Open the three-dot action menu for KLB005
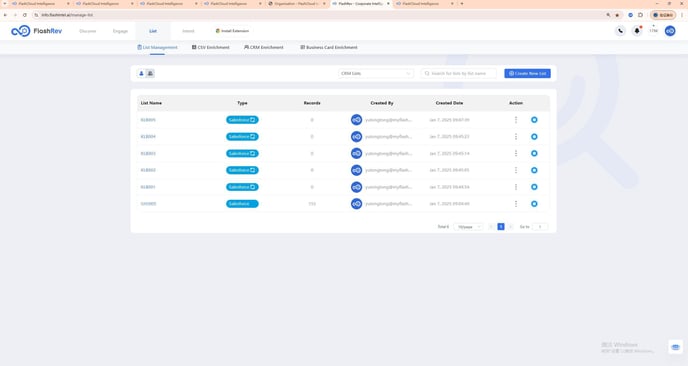Image resolution: width=688 pixels, height=366 pixels. (516, 120)
